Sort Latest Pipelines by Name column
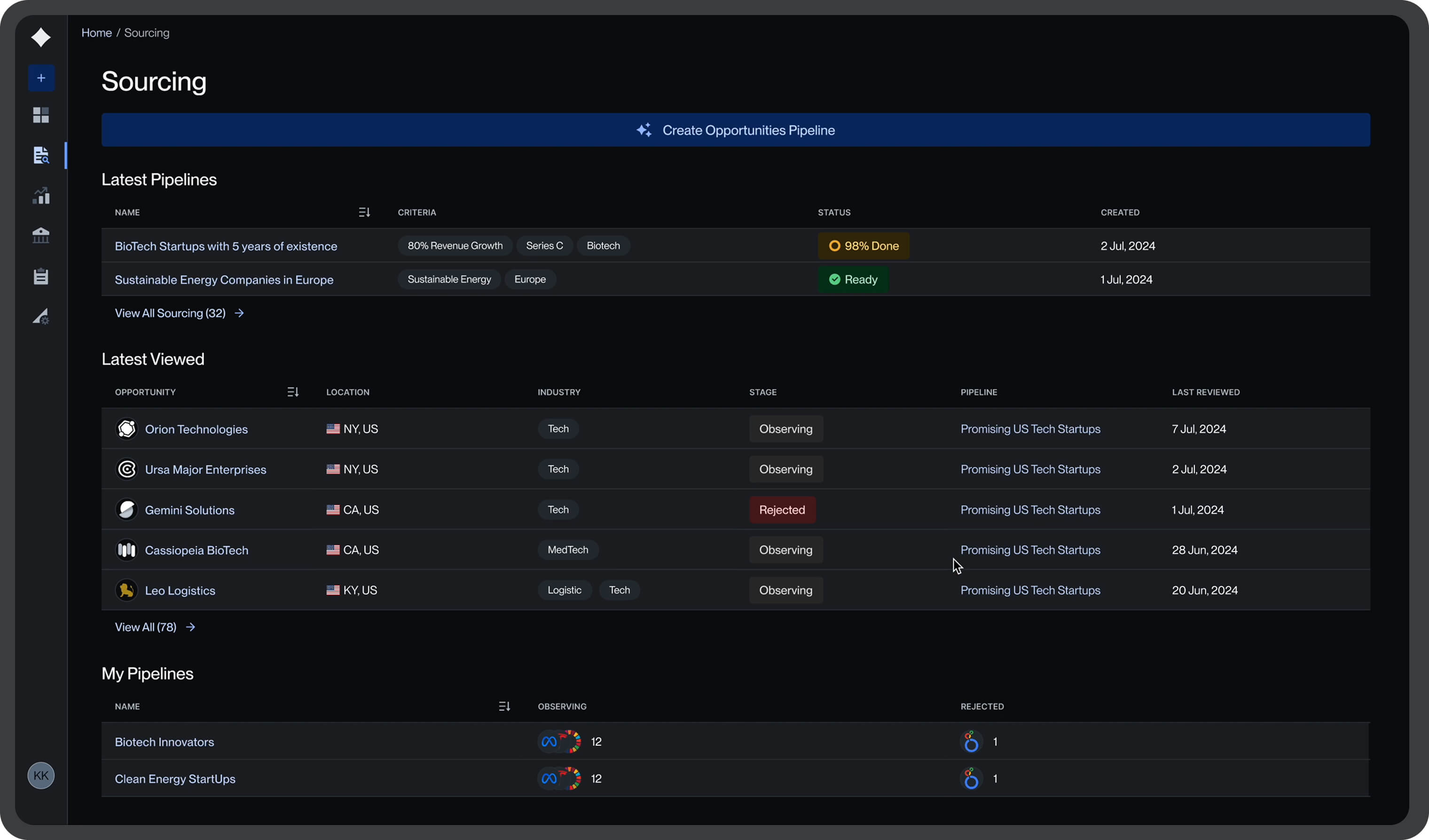 click(x=364, y=212)
